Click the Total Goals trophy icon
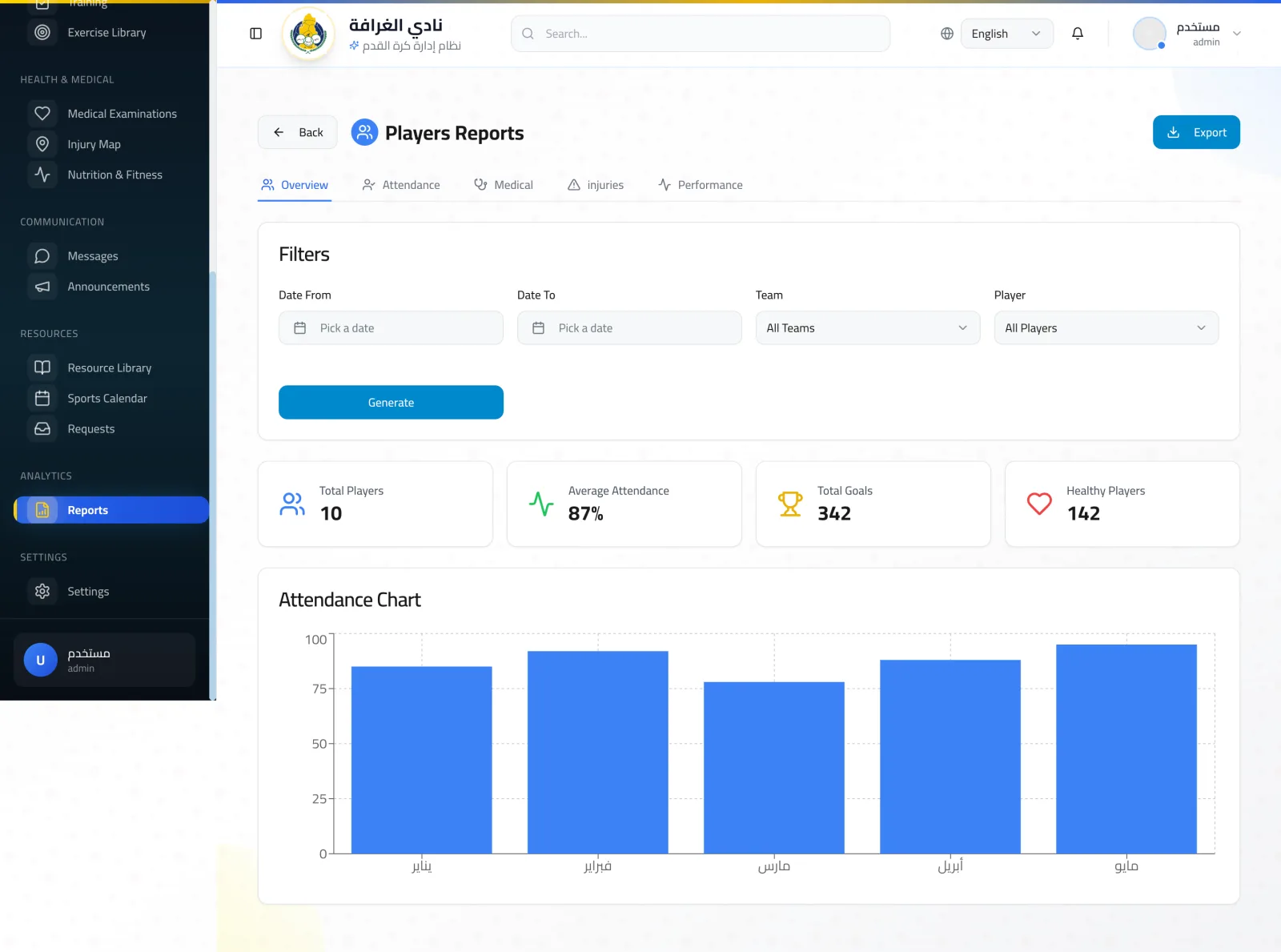The height and width of the screenshot is (952, 1281). pos(790,504)
